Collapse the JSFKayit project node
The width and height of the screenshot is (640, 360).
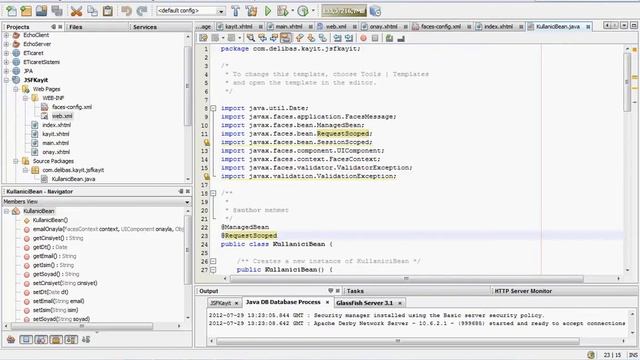[6, 80]
